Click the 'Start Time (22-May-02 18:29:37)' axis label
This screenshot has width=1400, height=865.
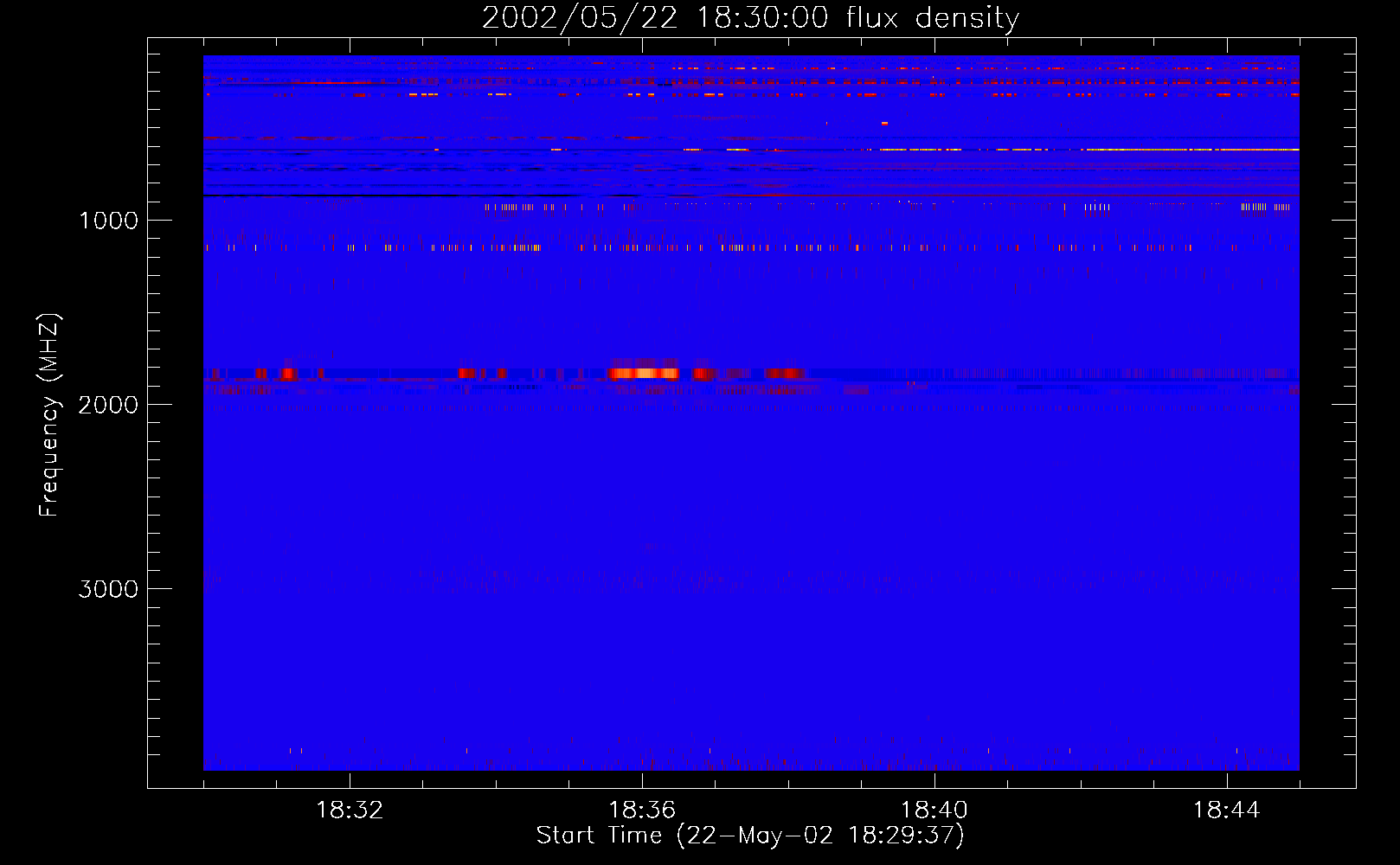(750, 836)
